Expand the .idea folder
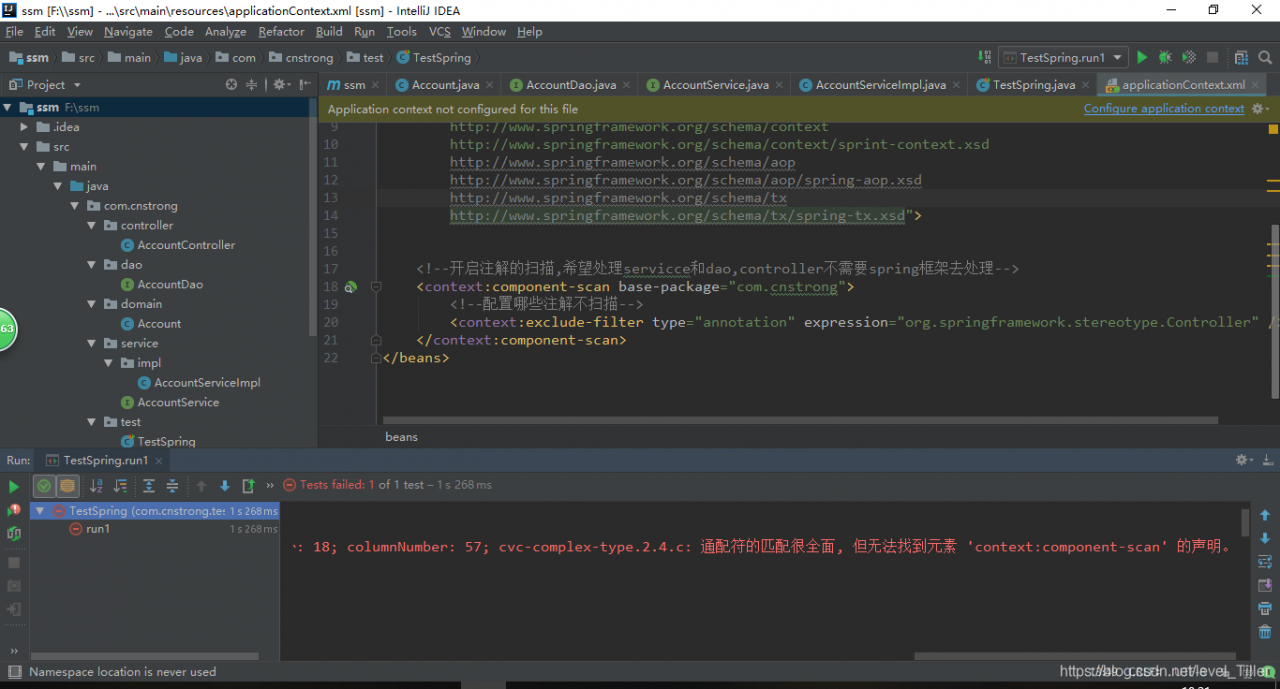This screenshot has width=1280, height=689. click(25, 127)
